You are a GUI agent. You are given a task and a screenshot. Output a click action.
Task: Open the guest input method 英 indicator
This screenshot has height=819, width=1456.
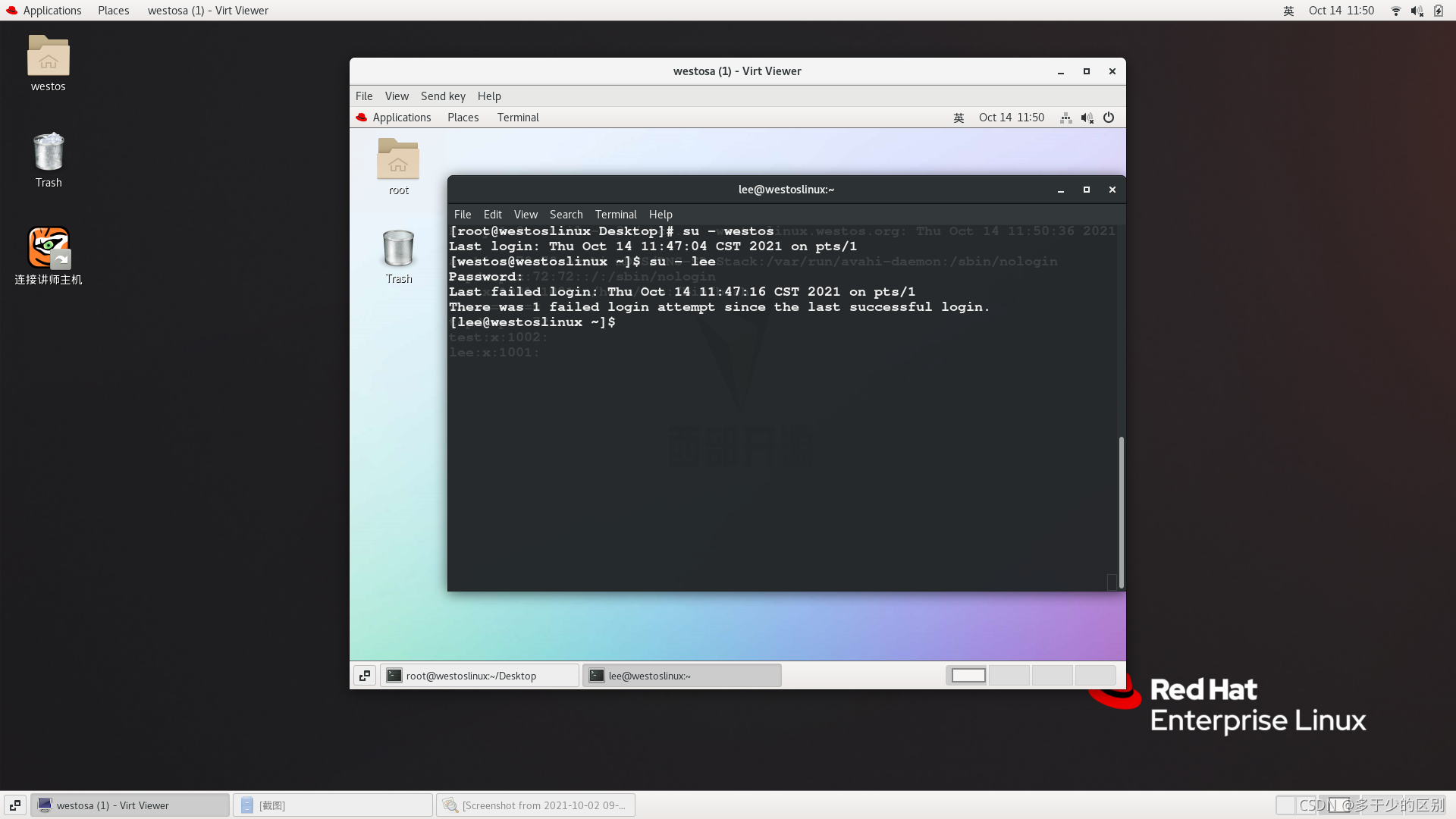tap(959, 118)
